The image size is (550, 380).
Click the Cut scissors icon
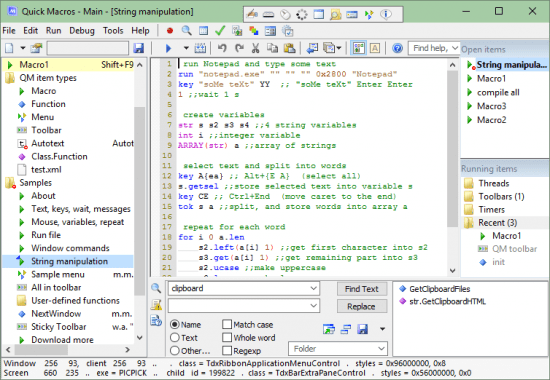(x=255, y=48)
